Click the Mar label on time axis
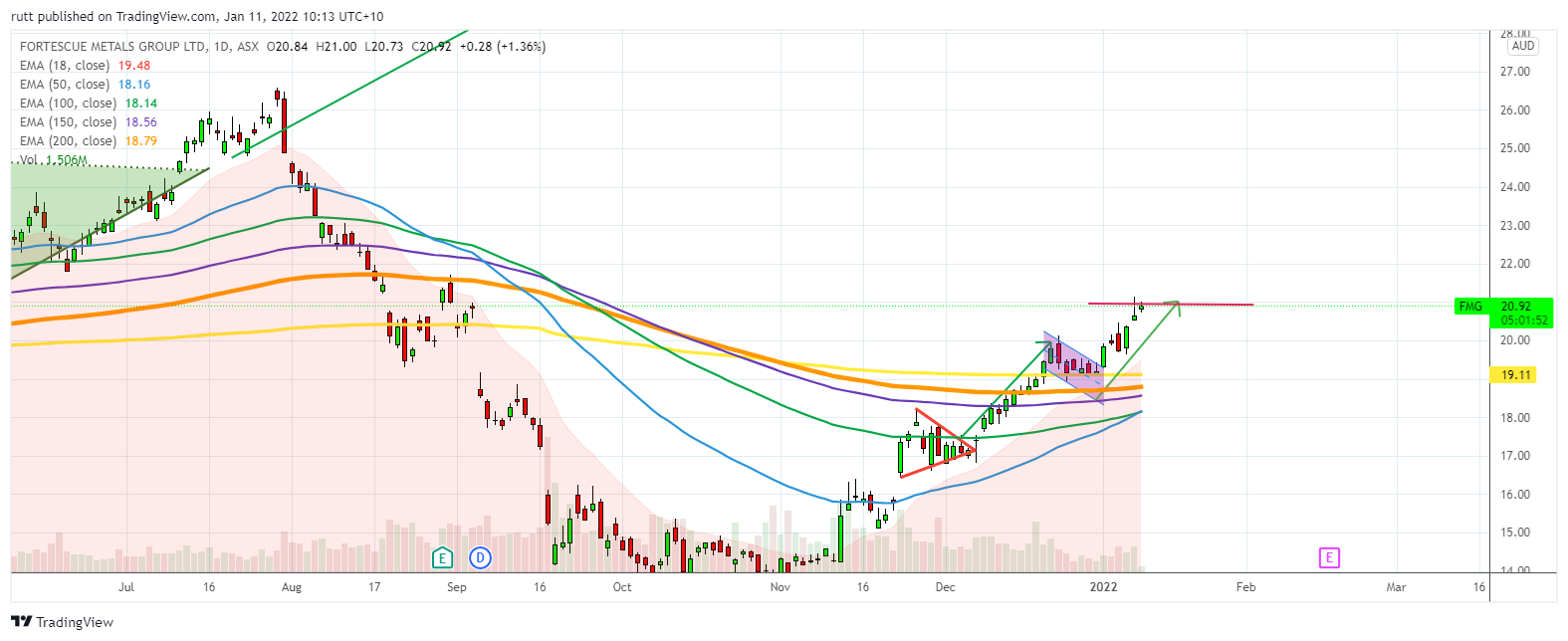 (x=1397, y=587)
